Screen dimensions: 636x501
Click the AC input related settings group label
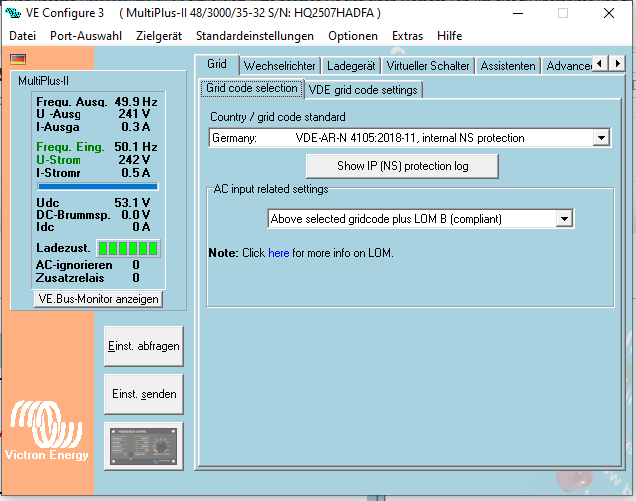click(x=271, y=189)
